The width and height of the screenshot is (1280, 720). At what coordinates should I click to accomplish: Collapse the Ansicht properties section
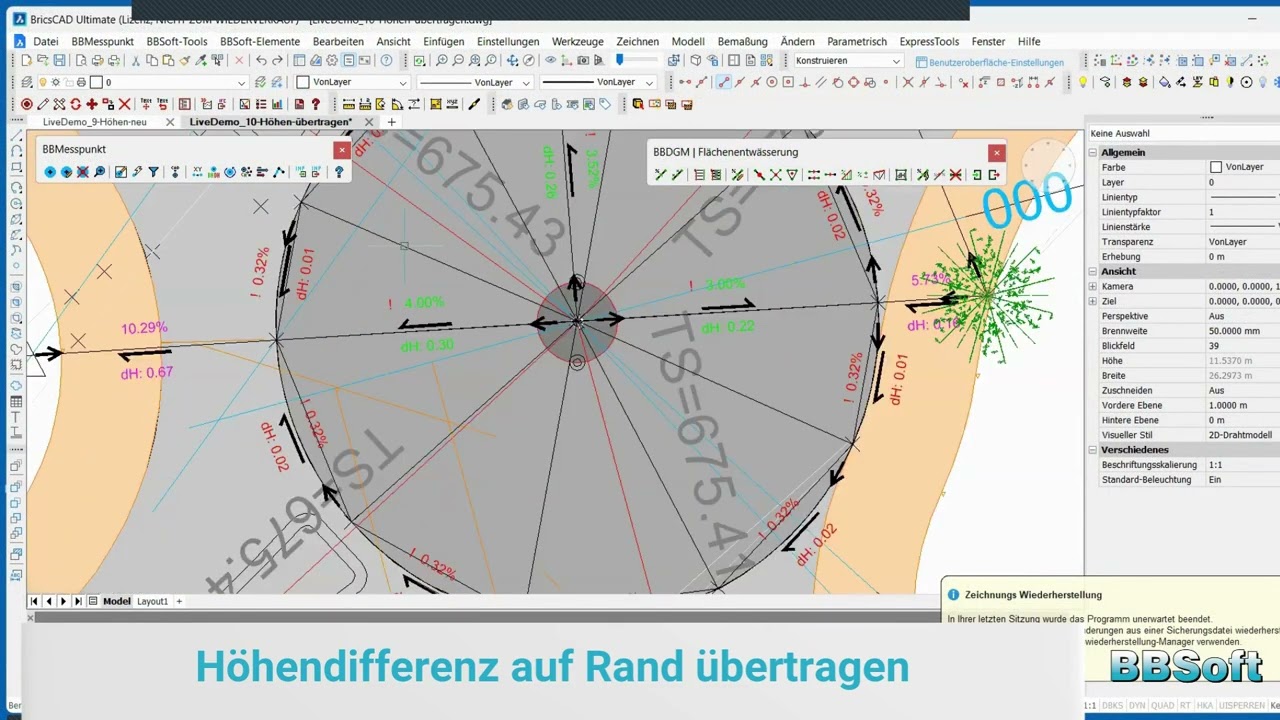tap(1093, 271)
